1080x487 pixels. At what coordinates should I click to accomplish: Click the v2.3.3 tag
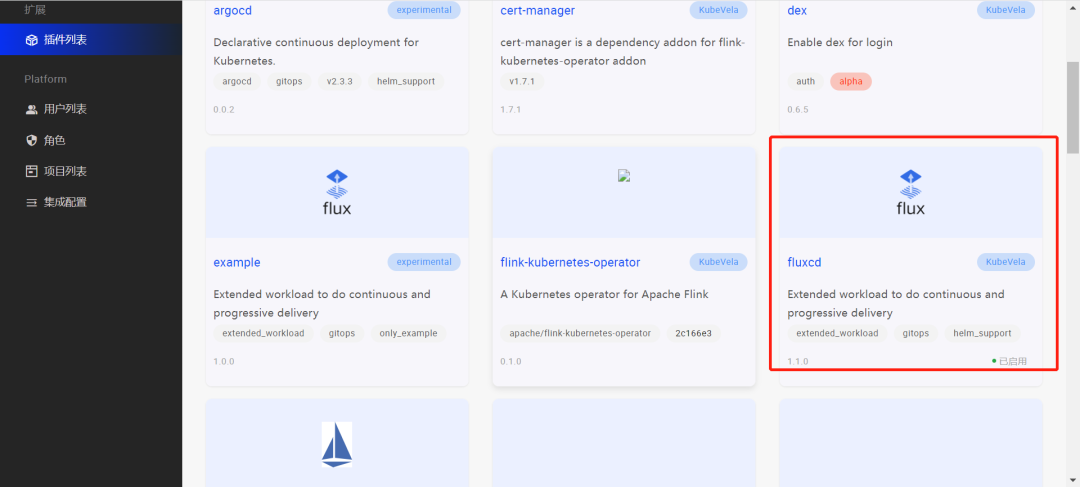click(x=340, y=81)
